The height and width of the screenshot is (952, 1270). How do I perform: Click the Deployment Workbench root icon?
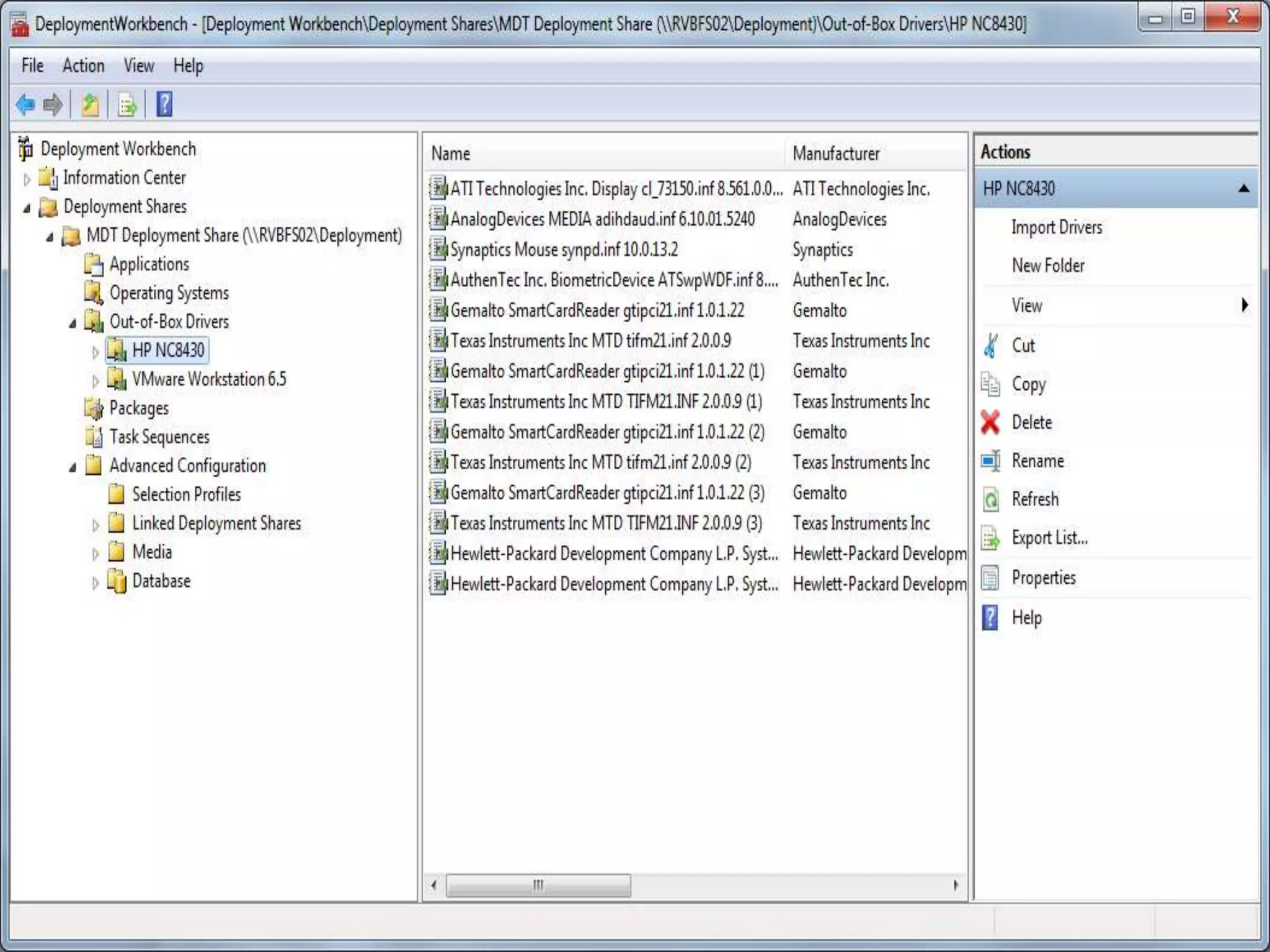(x=25, y=149)
